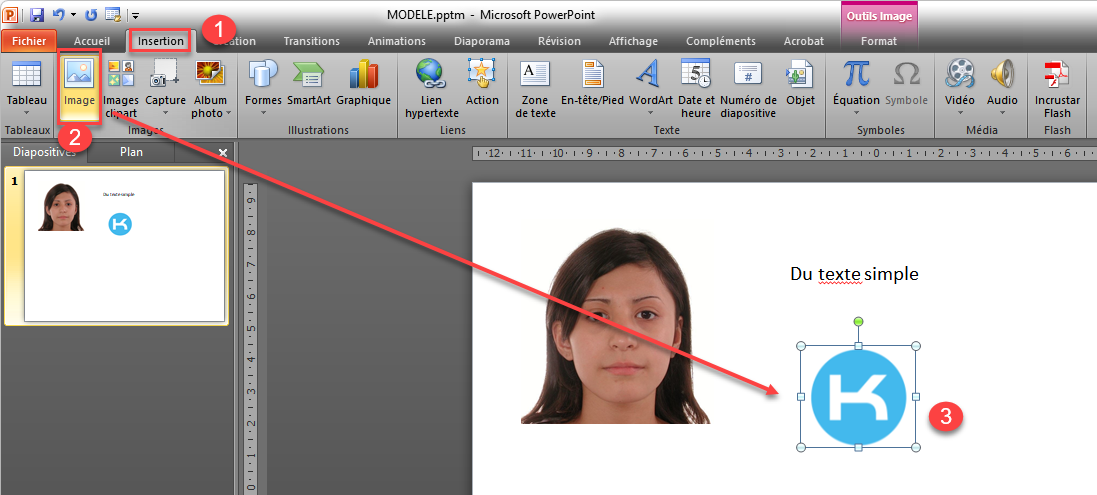Expand the Album photo dropdown arrow
Image resolution: width=1097 pixels, height=495 pixels.
(x=228, y=113)
